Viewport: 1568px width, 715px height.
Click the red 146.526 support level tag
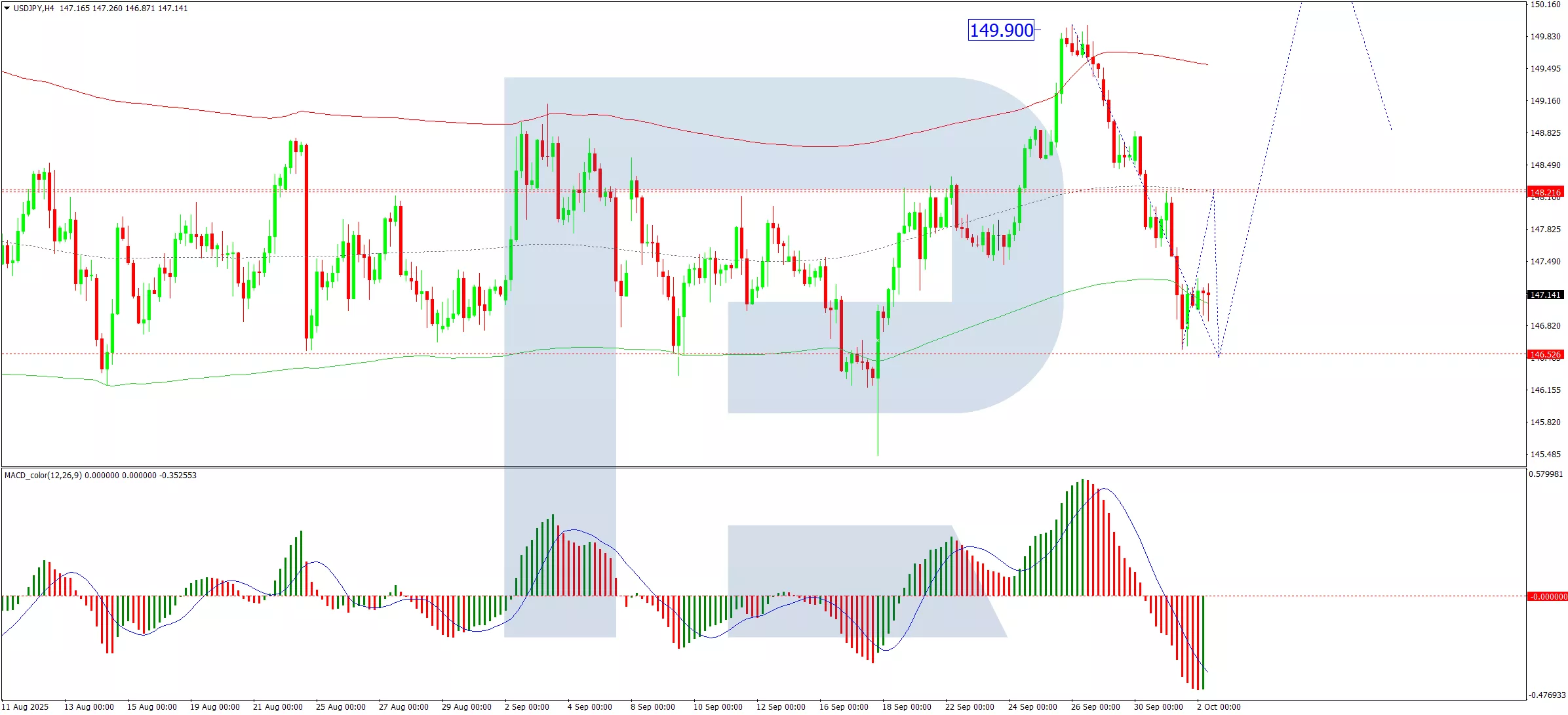1546,355
